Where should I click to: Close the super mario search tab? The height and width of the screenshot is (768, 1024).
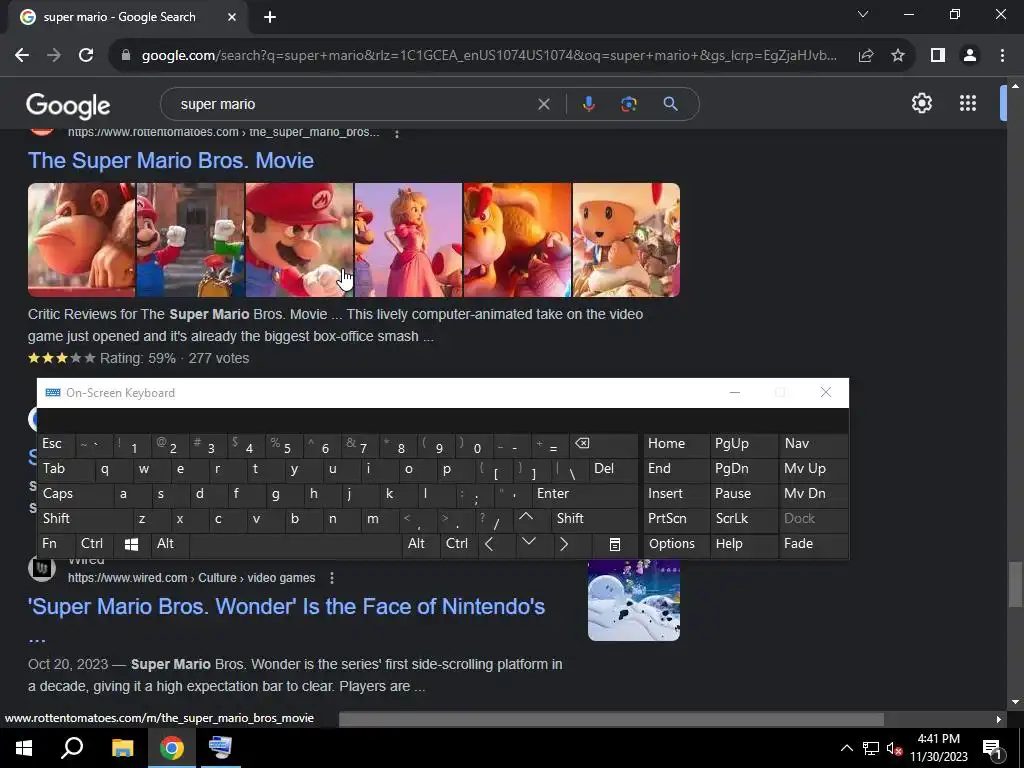pyautogui.click(x=232, y=17)
